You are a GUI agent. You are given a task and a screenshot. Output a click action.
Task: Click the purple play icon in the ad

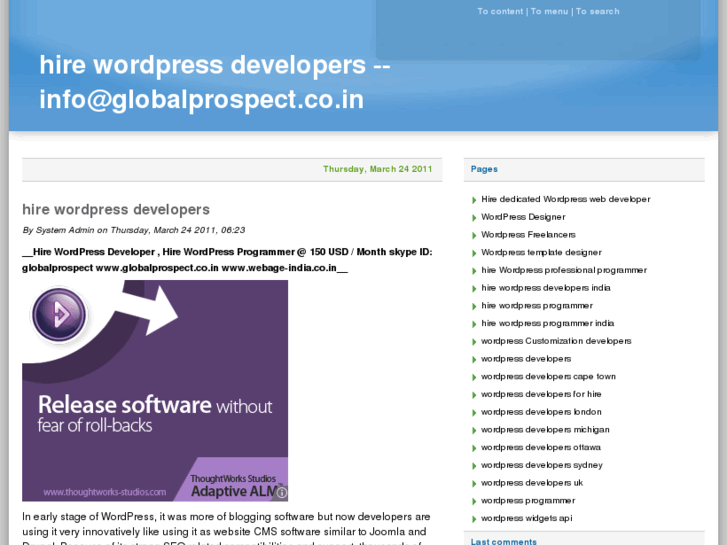tap(60, 315)
